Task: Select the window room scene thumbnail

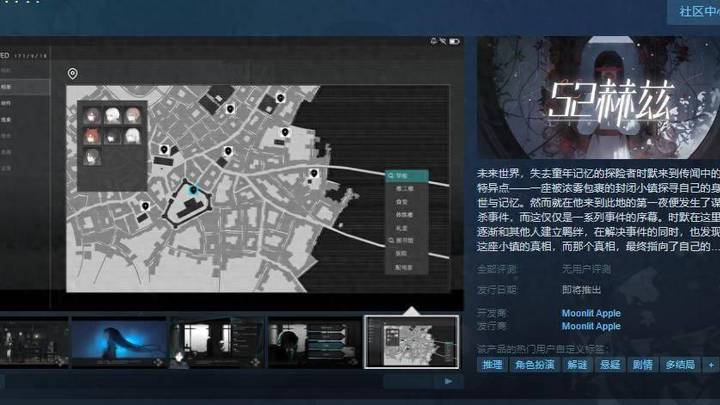Action: (217, 342)
